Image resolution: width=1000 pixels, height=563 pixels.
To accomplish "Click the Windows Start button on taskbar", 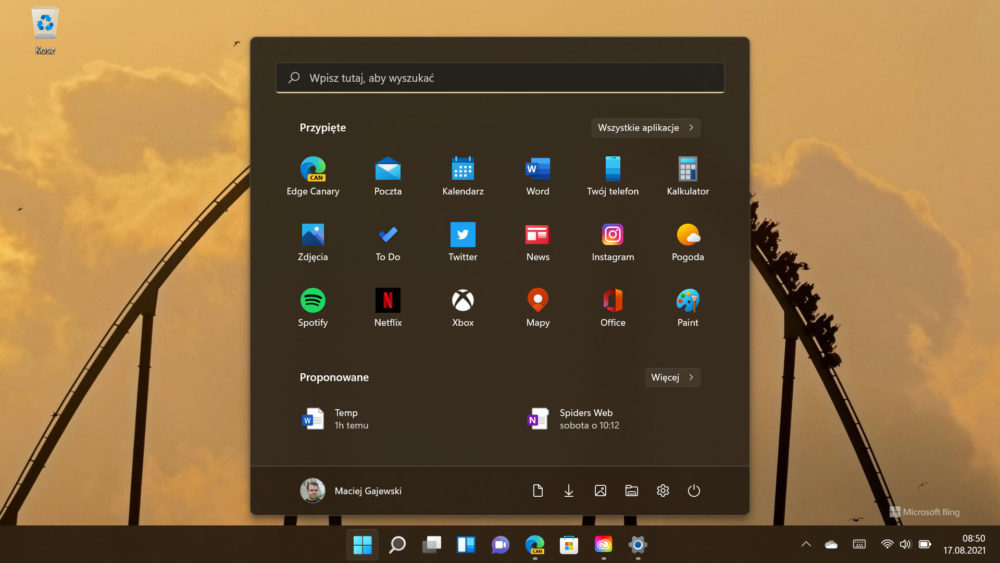I will [x=362, y=545].
